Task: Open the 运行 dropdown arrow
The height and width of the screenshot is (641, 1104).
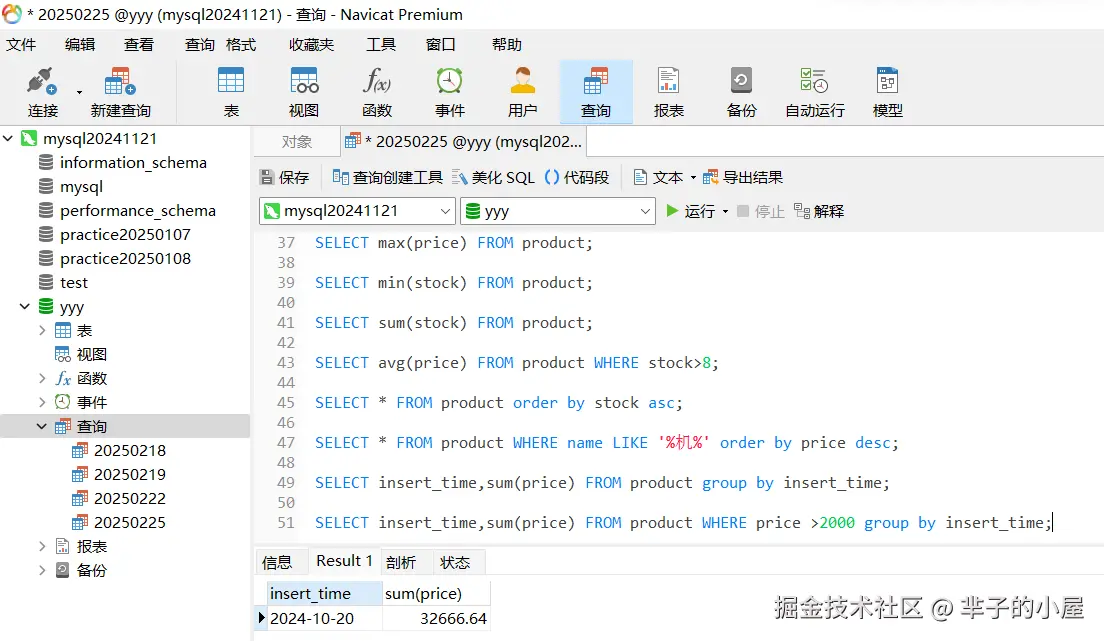Action: [x=725, y=211]
